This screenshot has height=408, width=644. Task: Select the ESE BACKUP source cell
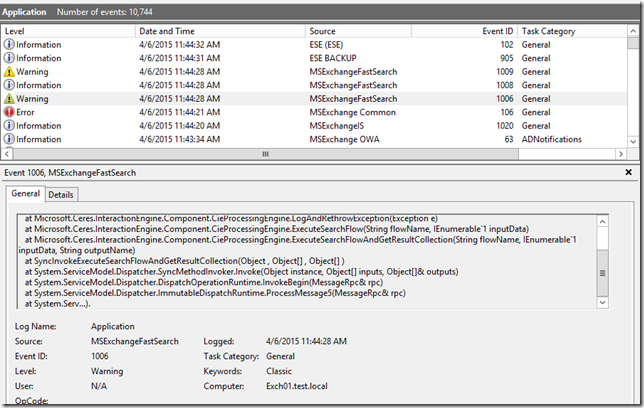coord(333,58)
